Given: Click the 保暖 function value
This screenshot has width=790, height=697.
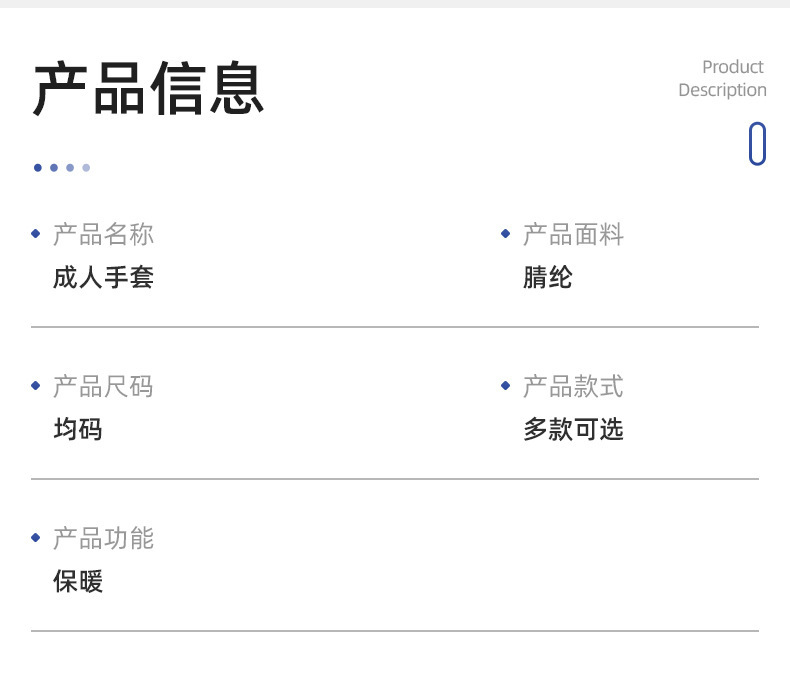Looking at the screenshot, I should (x=78, y=582).
